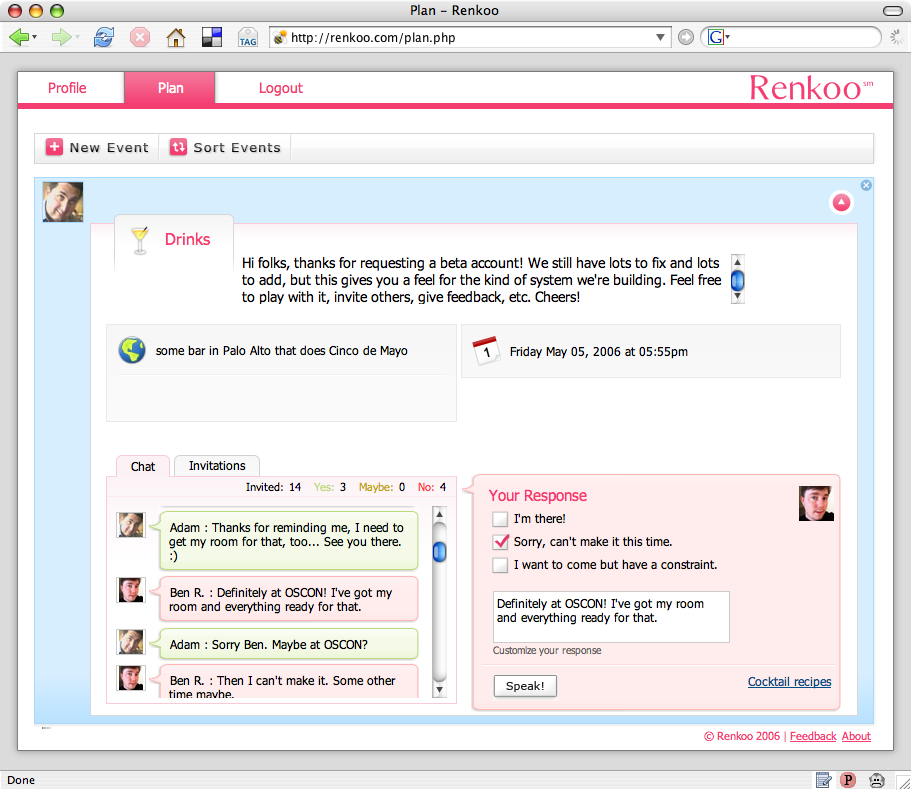Click Adam's avatar beside "Sorry Ben" message
Screen dimensions: 911x790
pyautogui.click(x=131, y=642)
